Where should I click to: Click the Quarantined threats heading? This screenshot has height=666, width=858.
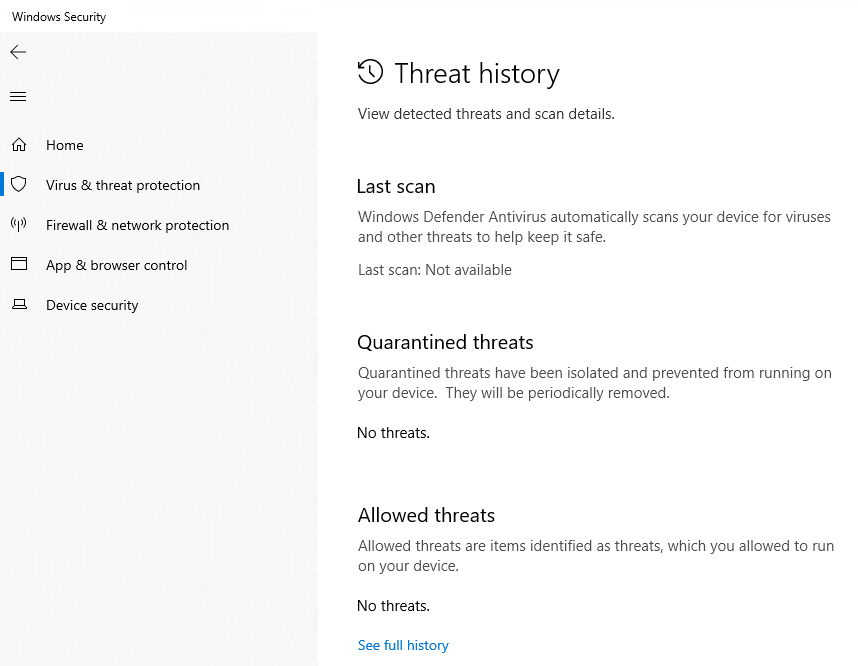445,343
